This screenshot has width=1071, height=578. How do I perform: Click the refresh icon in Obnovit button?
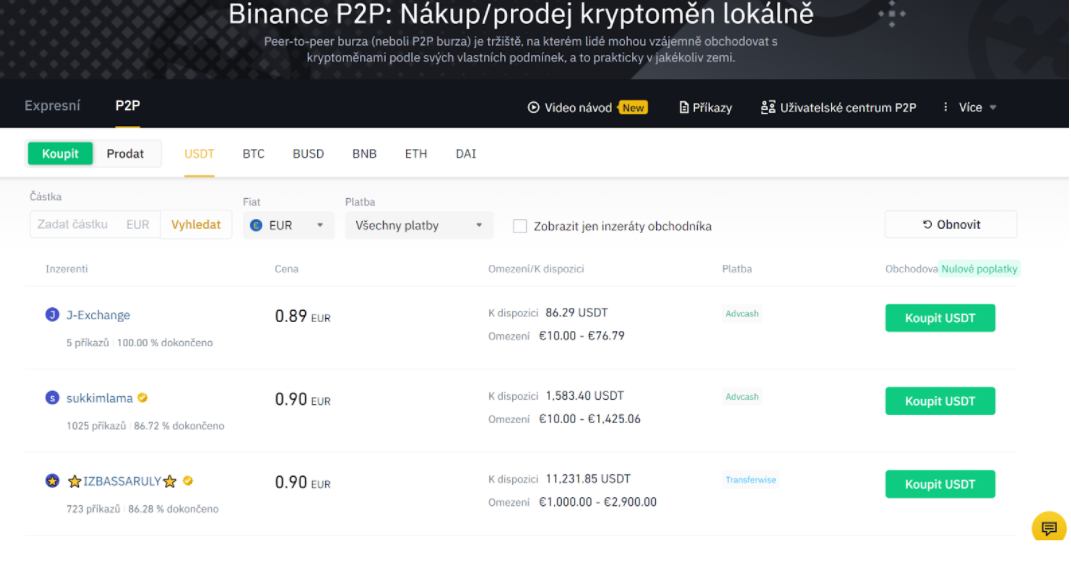click(x=927, y=225)
